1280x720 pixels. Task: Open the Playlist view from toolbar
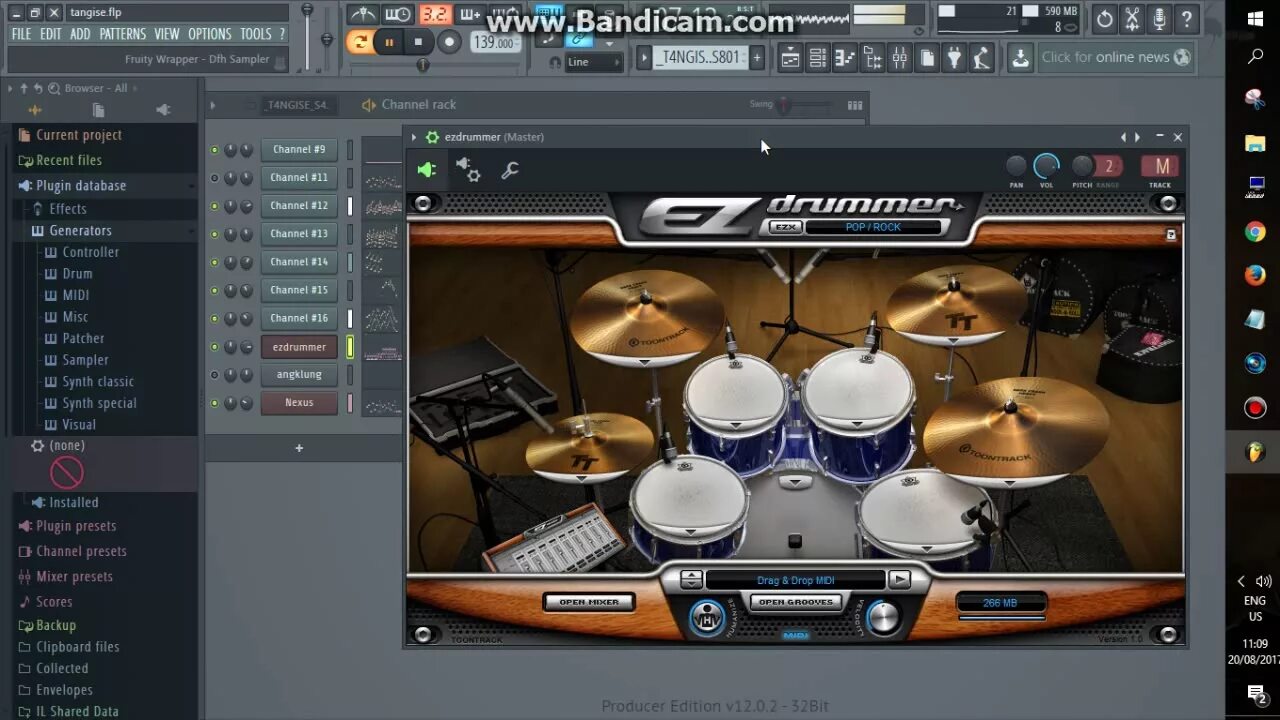[x=790, y=58]
